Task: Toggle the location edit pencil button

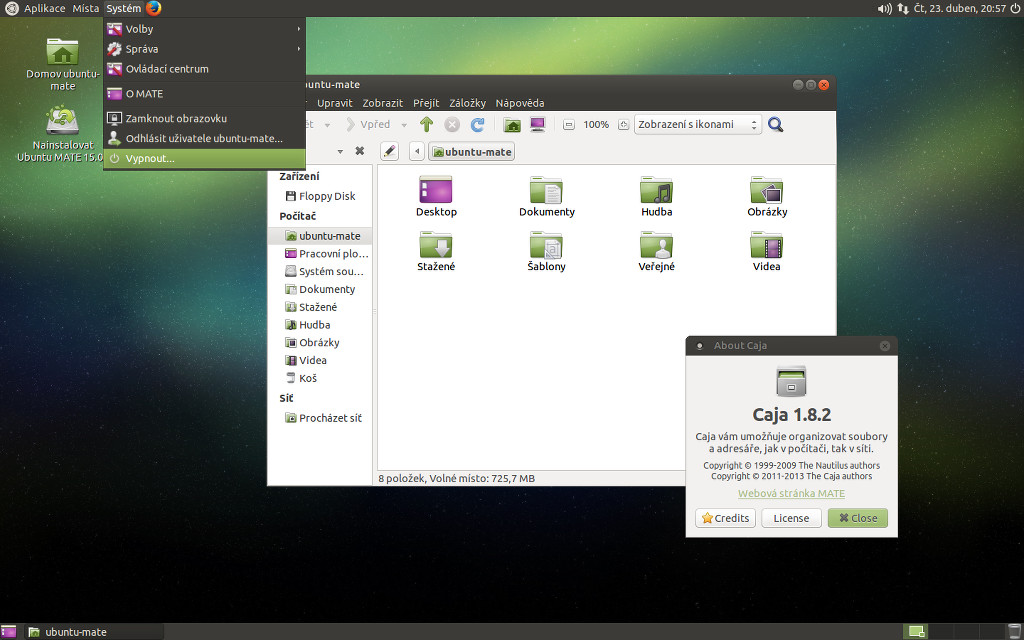Action: pos(389,152)
